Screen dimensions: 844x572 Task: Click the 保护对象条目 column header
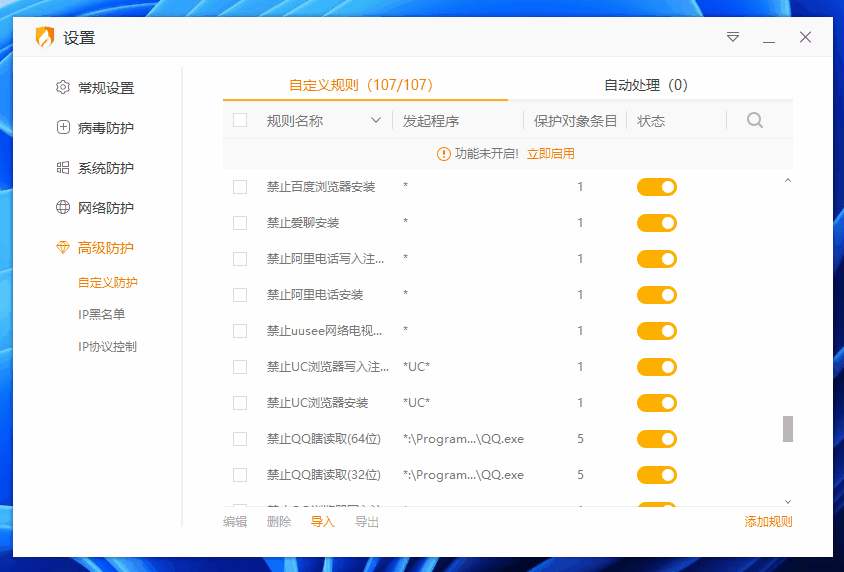[575, 121]
